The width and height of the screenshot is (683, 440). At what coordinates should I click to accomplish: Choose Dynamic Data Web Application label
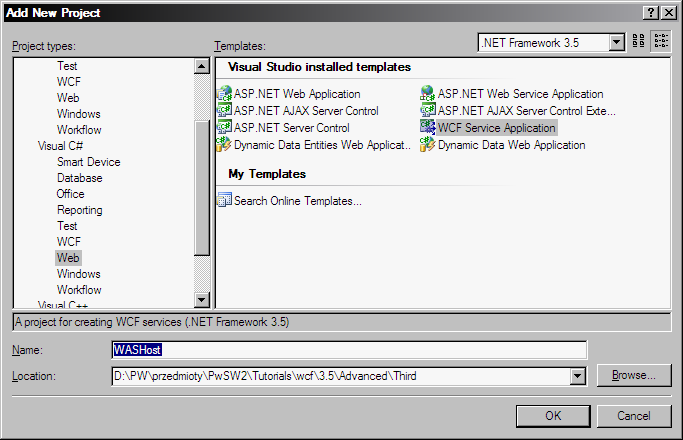pyautogui.click(x=512, y=145)
